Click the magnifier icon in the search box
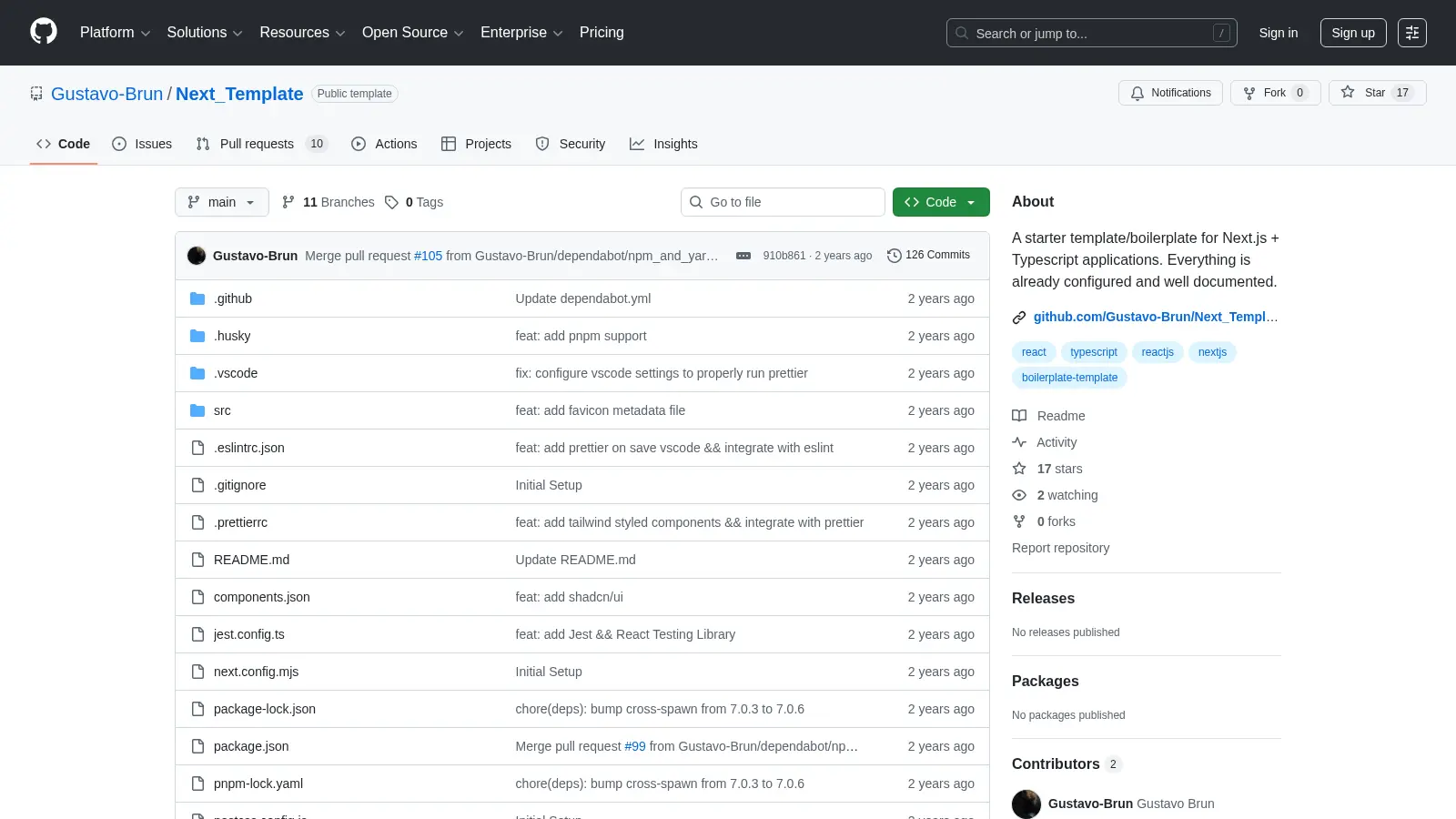 pos(962,33)
